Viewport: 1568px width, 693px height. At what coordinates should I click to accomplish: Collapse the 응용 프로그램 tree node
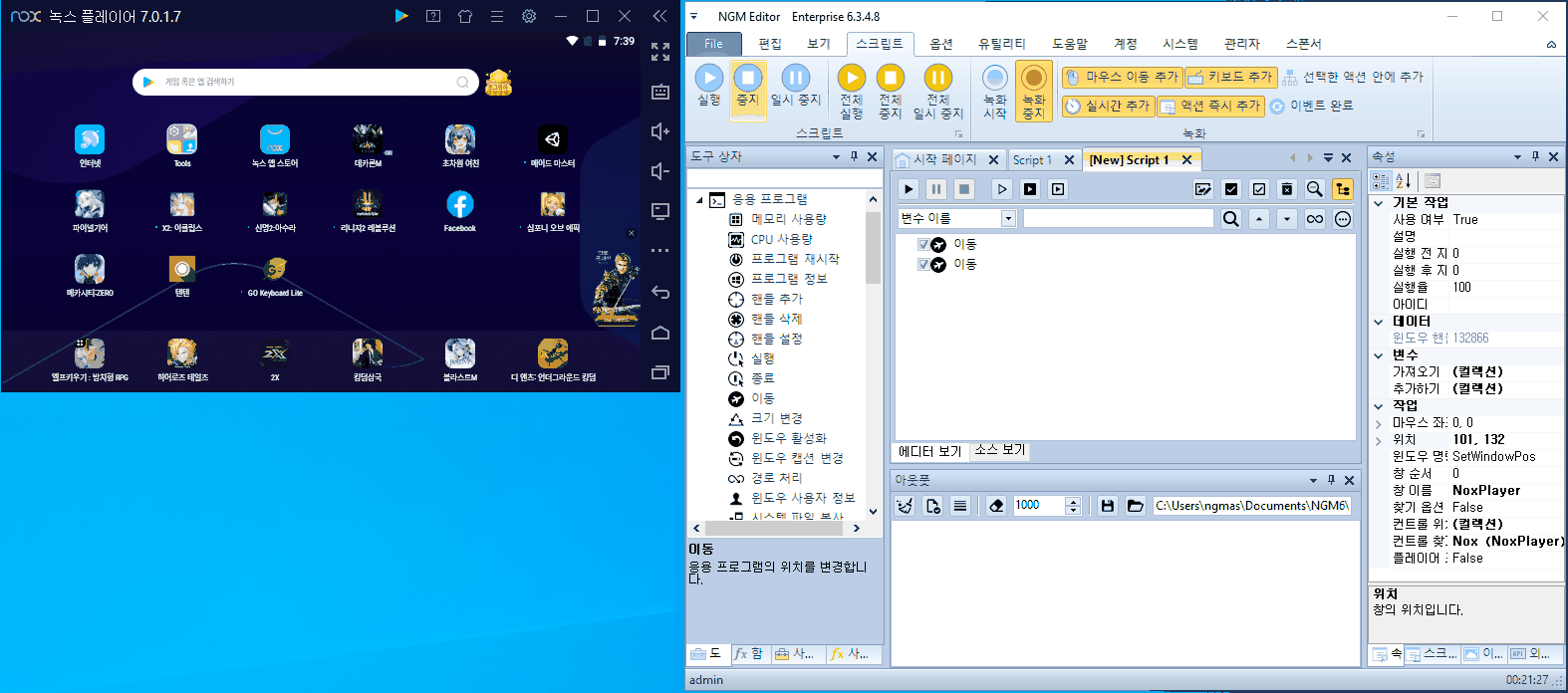coord(699,199)
